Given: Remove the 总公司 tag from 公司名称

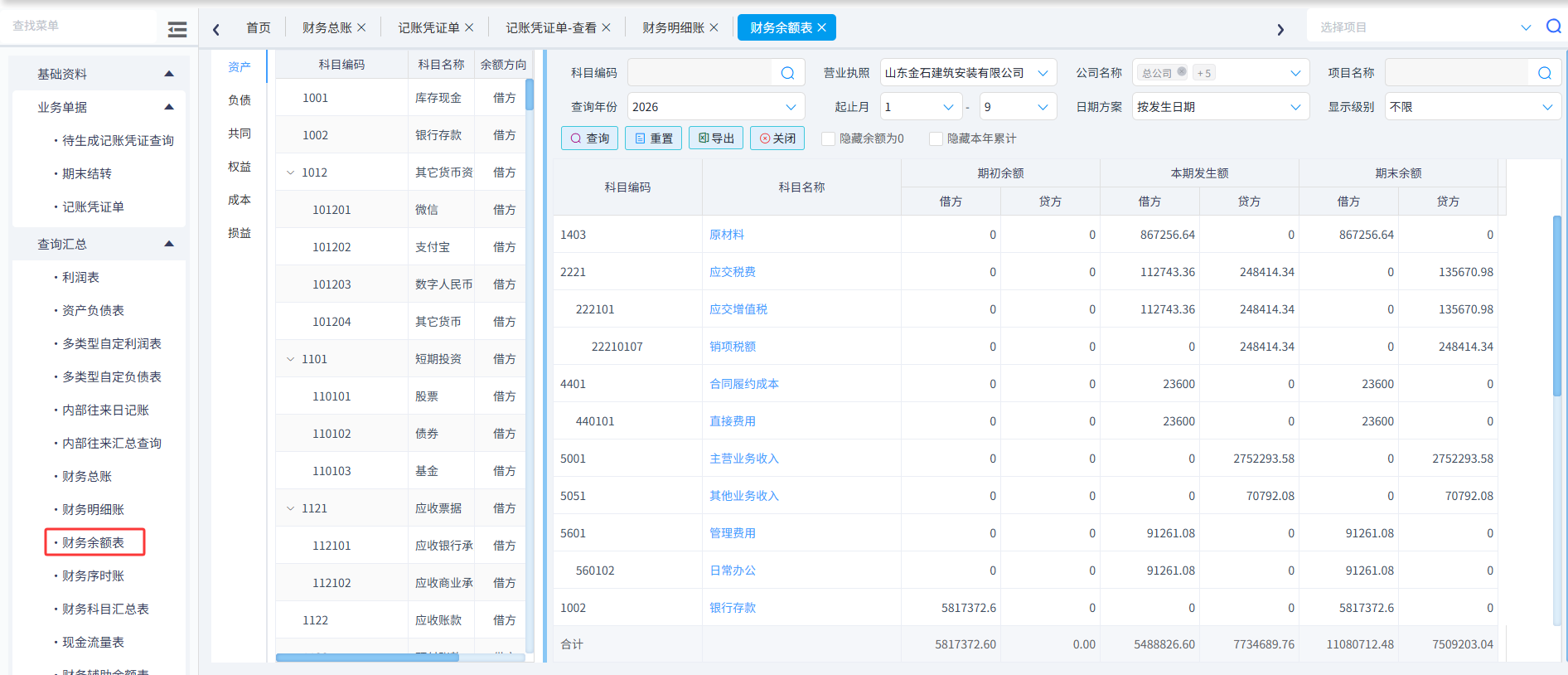Looking at the screenshot, I should click(1182, 72).
